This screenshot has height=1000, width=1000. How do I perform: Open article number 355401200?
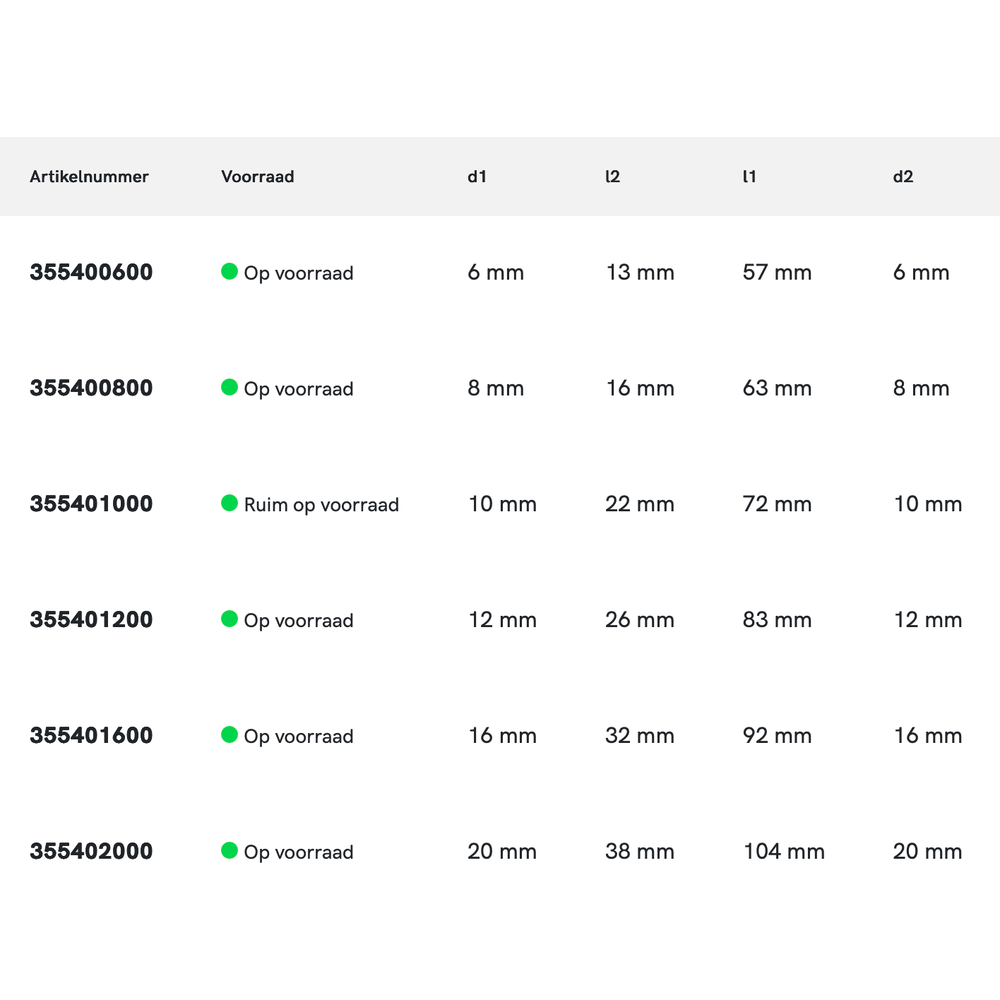tap(91, 620)
